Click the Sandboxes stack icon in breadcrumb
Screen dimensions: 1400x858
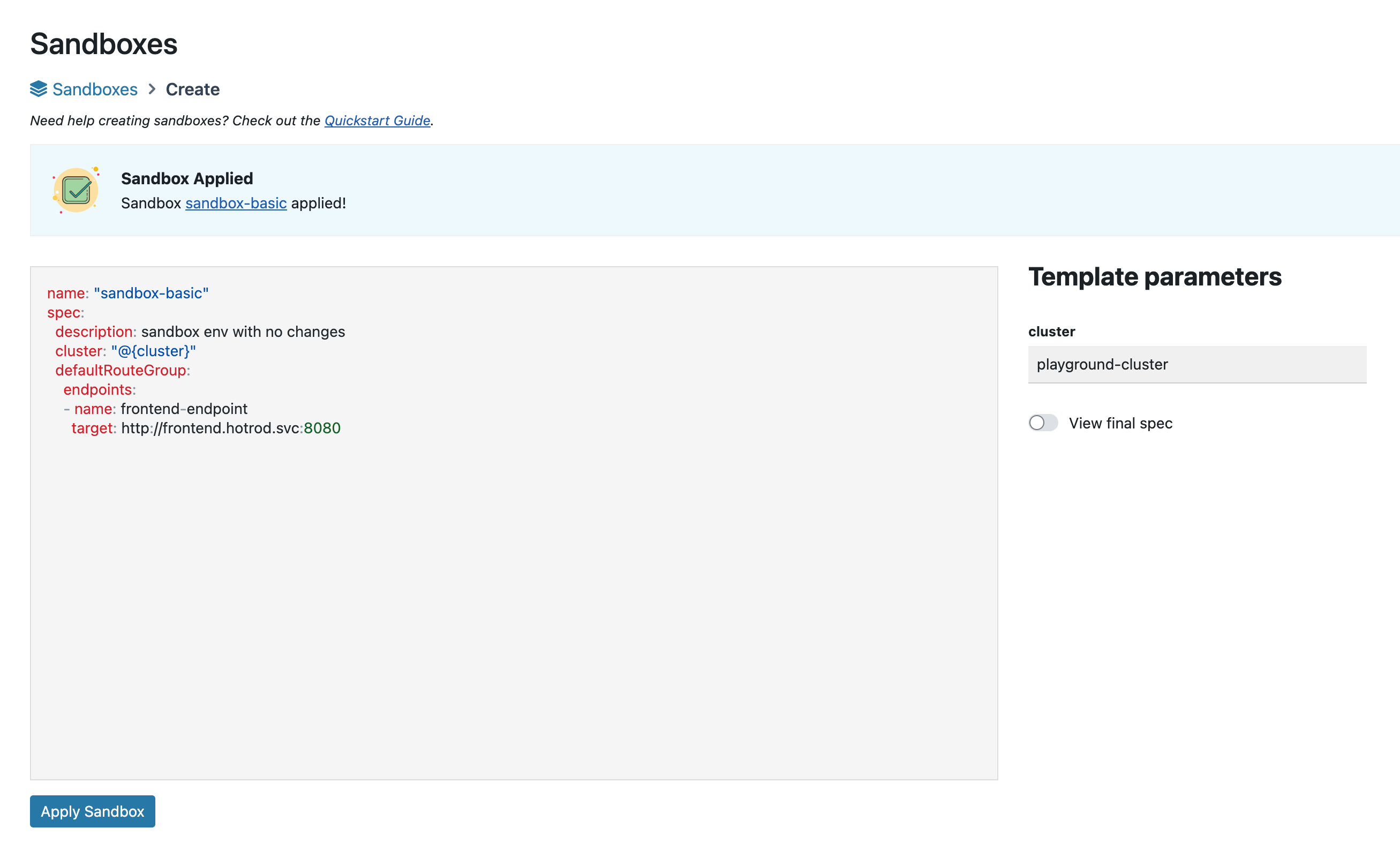[39, 89]
